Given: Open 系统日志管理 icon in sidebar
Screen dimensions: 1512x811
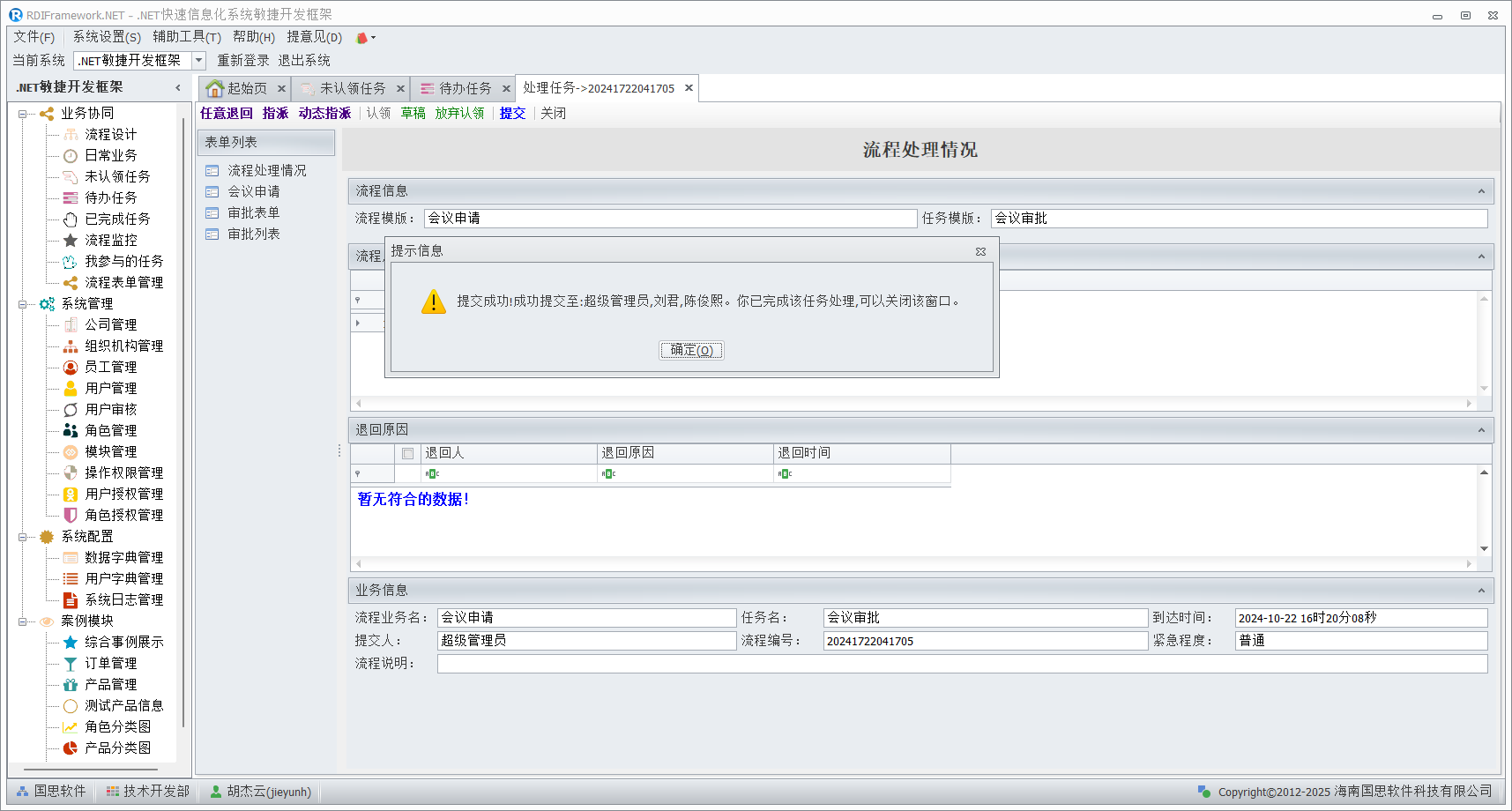Looking at the screenshot, I should click(x=71, y=600).
